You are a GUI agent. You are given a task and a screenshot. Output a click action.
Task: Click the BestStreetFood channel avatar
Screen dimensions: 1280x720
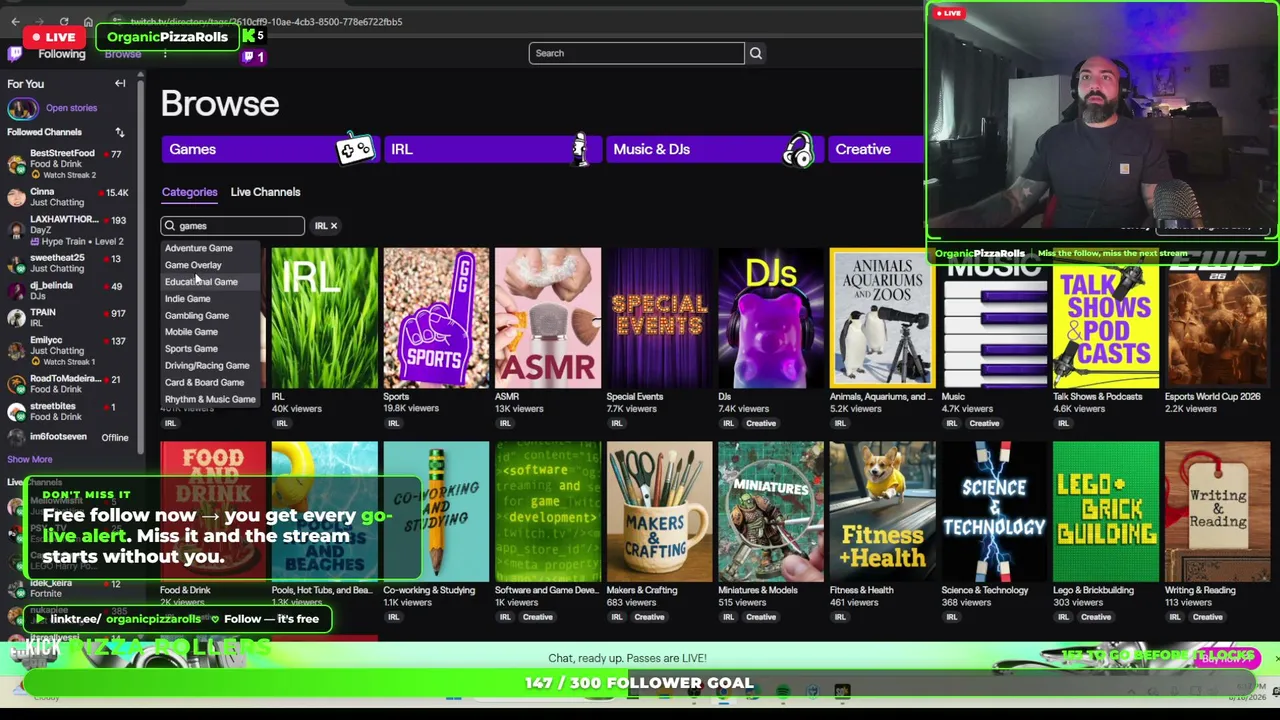coord(16,163)
